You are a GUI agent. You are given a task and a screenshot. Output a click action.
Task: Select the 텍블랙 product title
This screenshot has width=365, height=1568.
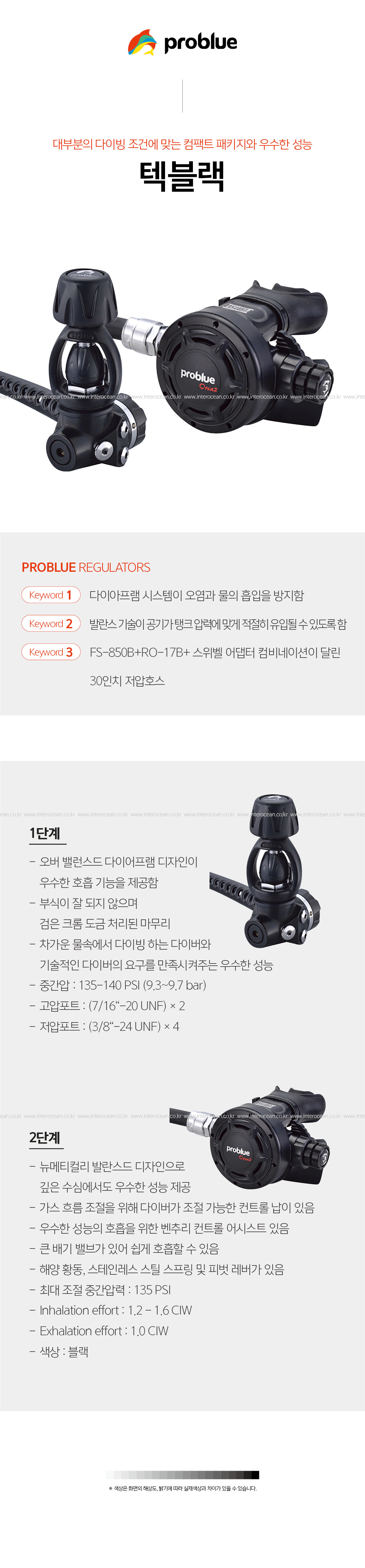click(182, 176)
